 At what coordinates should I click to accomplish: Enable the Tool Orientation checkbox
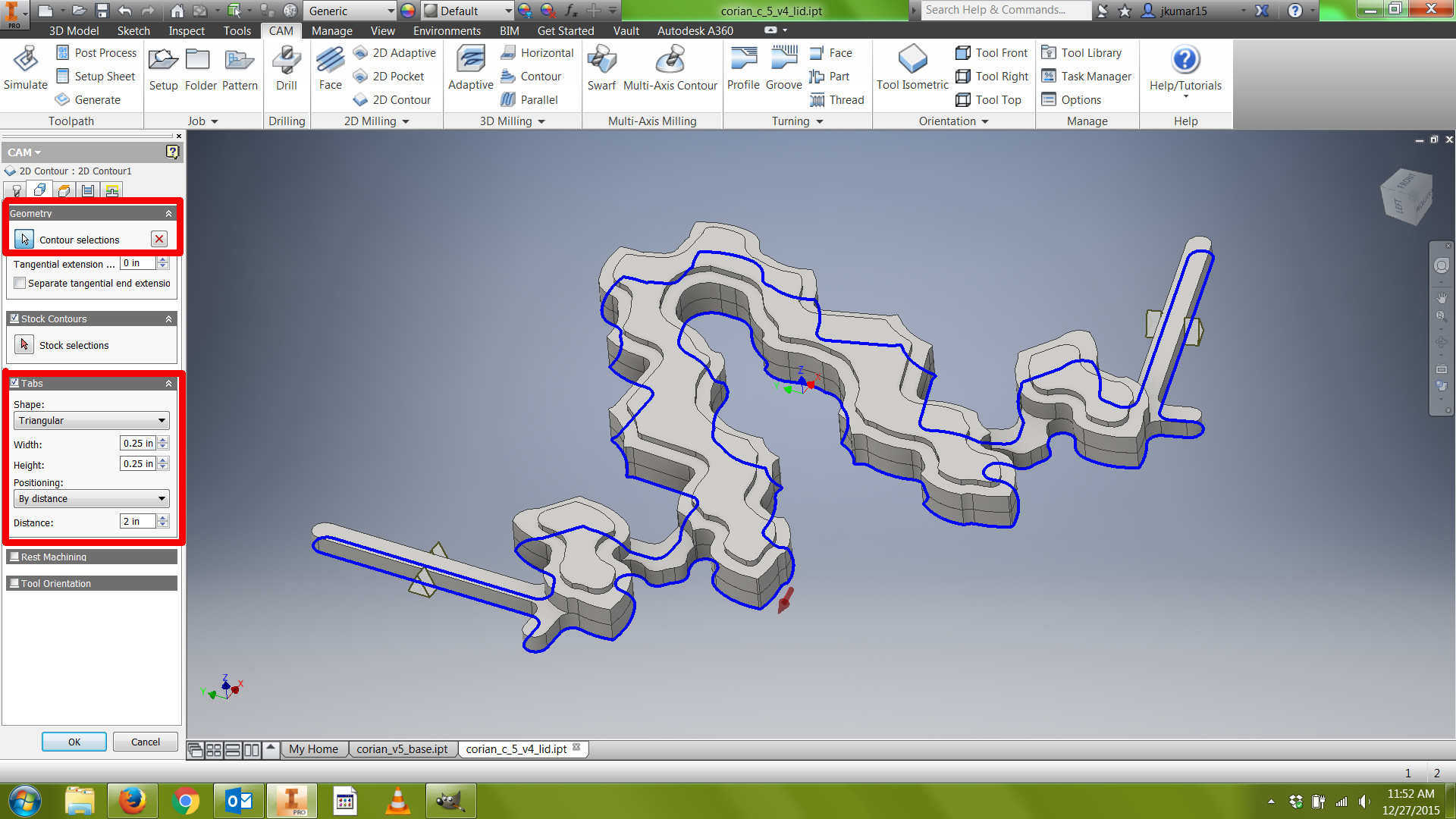click(14, 583)
